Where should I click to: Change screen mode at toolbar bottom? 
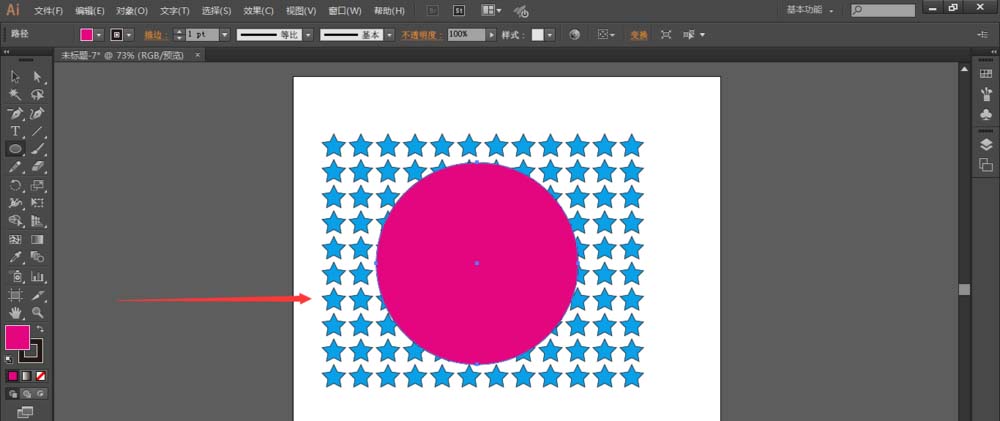point(26,412)
